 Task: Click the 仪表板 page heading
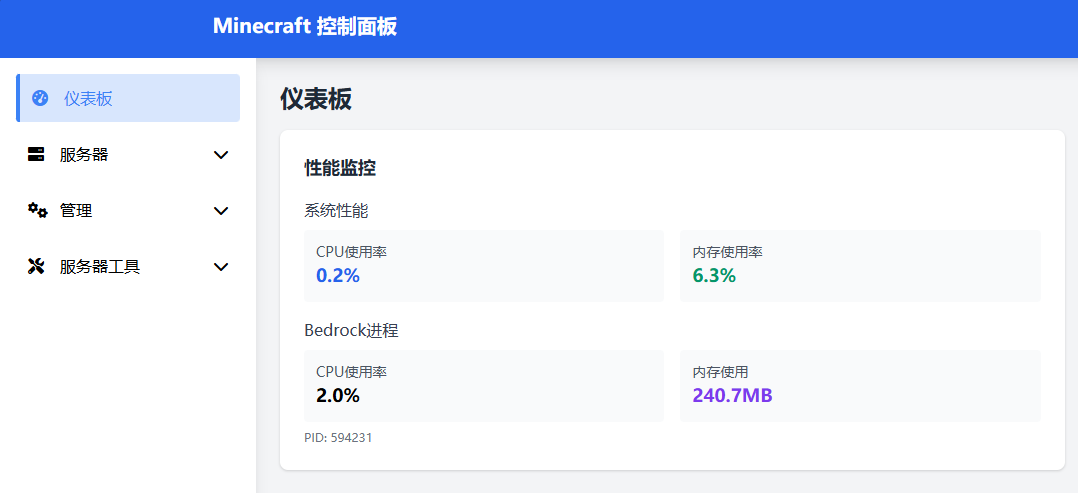tap(316, 99)
